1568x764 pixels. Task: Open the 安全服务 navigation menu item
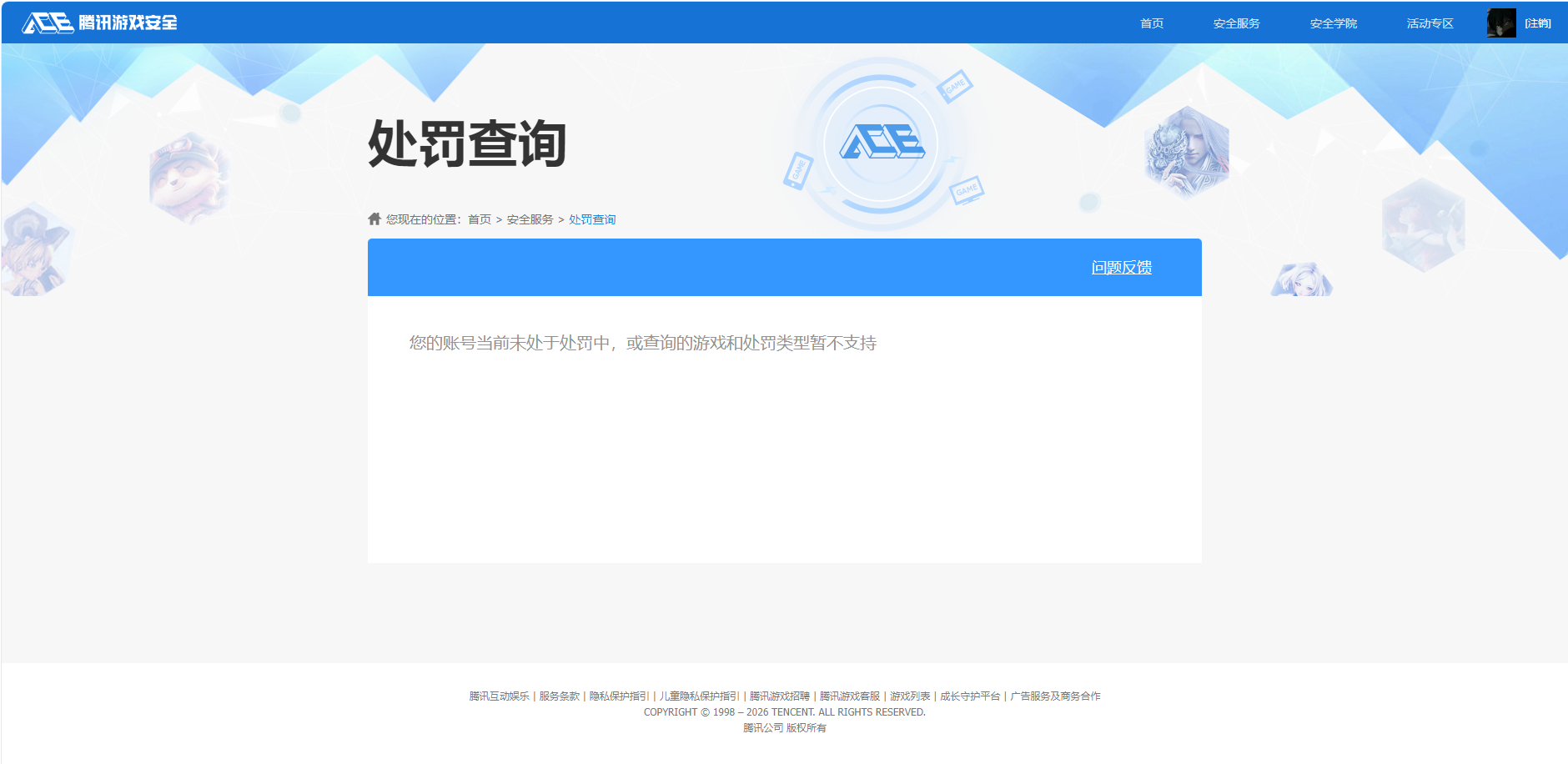[1237, 23]
